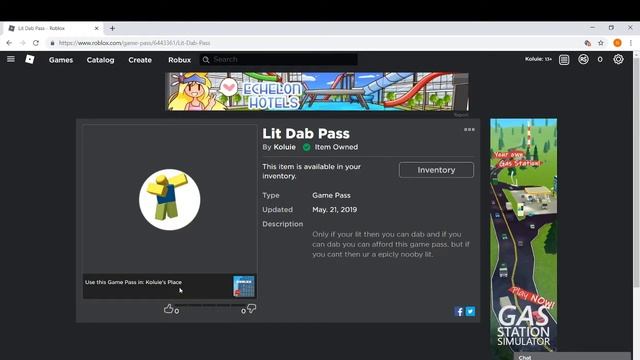Click the 'Lit Dab Pass' title heading
Image resolution: width=640 pixels, height=360 pixels.
306,133
